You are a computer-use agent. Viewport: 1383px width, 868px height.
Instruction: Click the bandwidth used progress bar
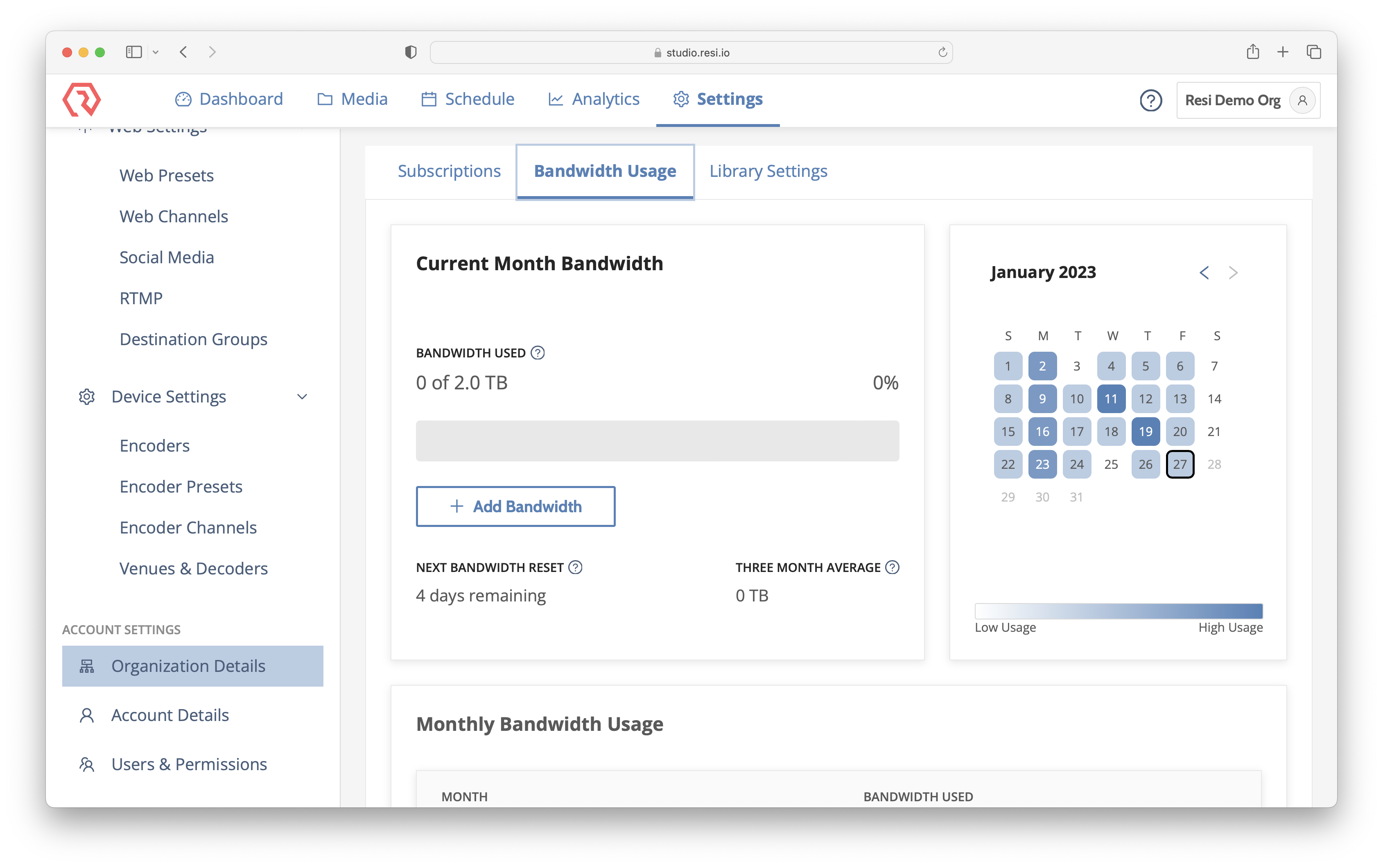(657, 441)
